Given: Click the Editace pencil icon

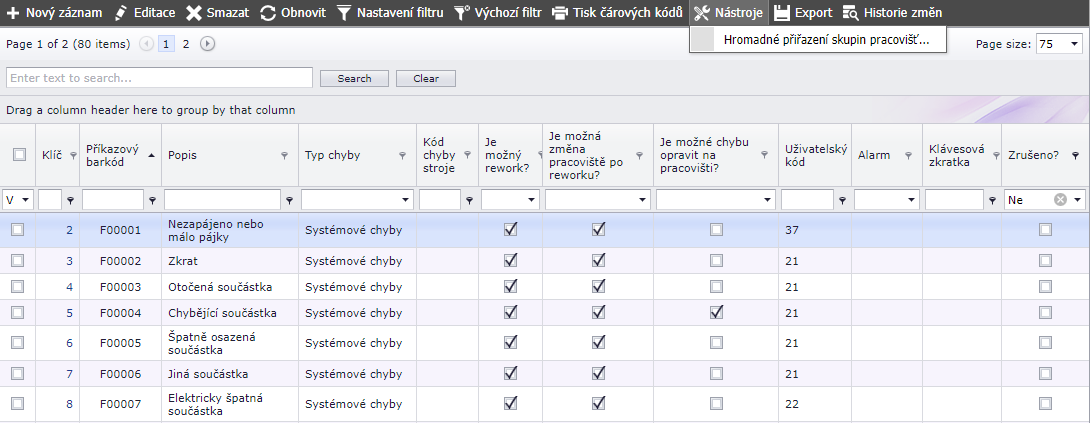Looking at the screenshot, I should (121, 13).
